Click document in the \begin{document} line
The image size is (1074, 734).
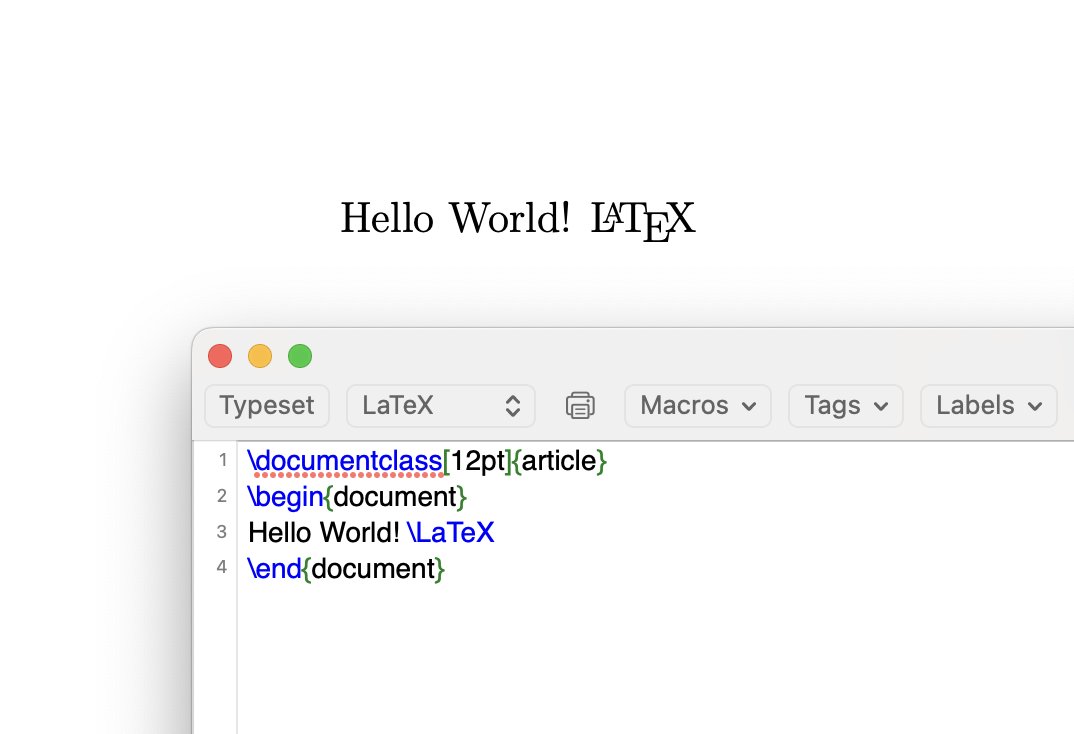395,497
